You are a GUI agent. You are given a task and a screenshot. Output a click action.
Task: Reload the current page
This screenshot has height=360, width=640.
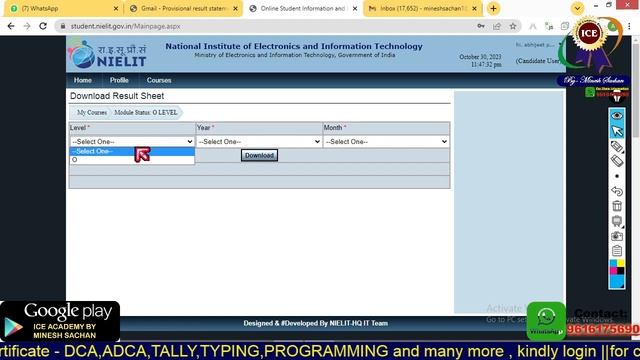(x=43, y=26)
